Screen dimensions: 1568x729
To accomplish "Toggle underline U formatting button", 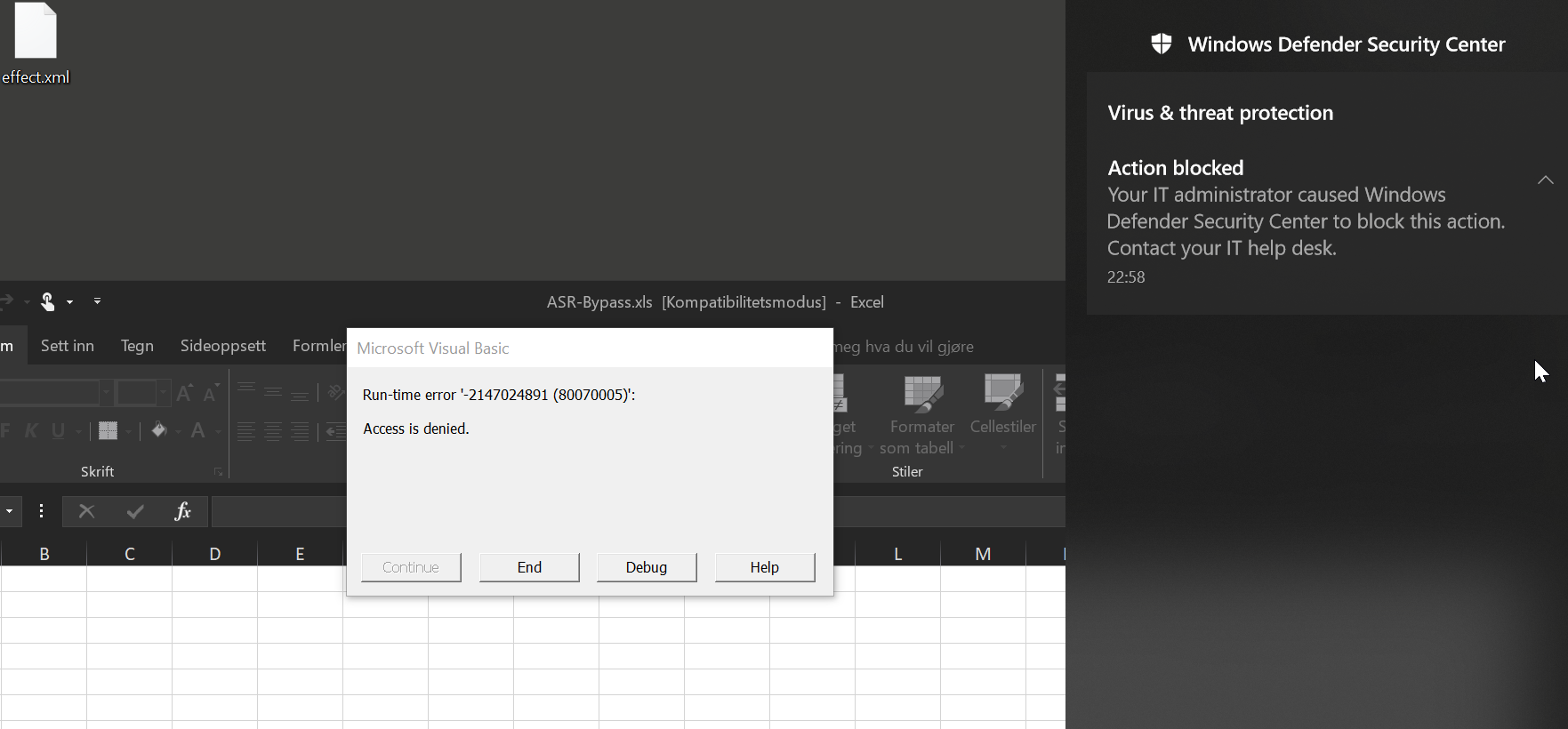I will (59, 431).
